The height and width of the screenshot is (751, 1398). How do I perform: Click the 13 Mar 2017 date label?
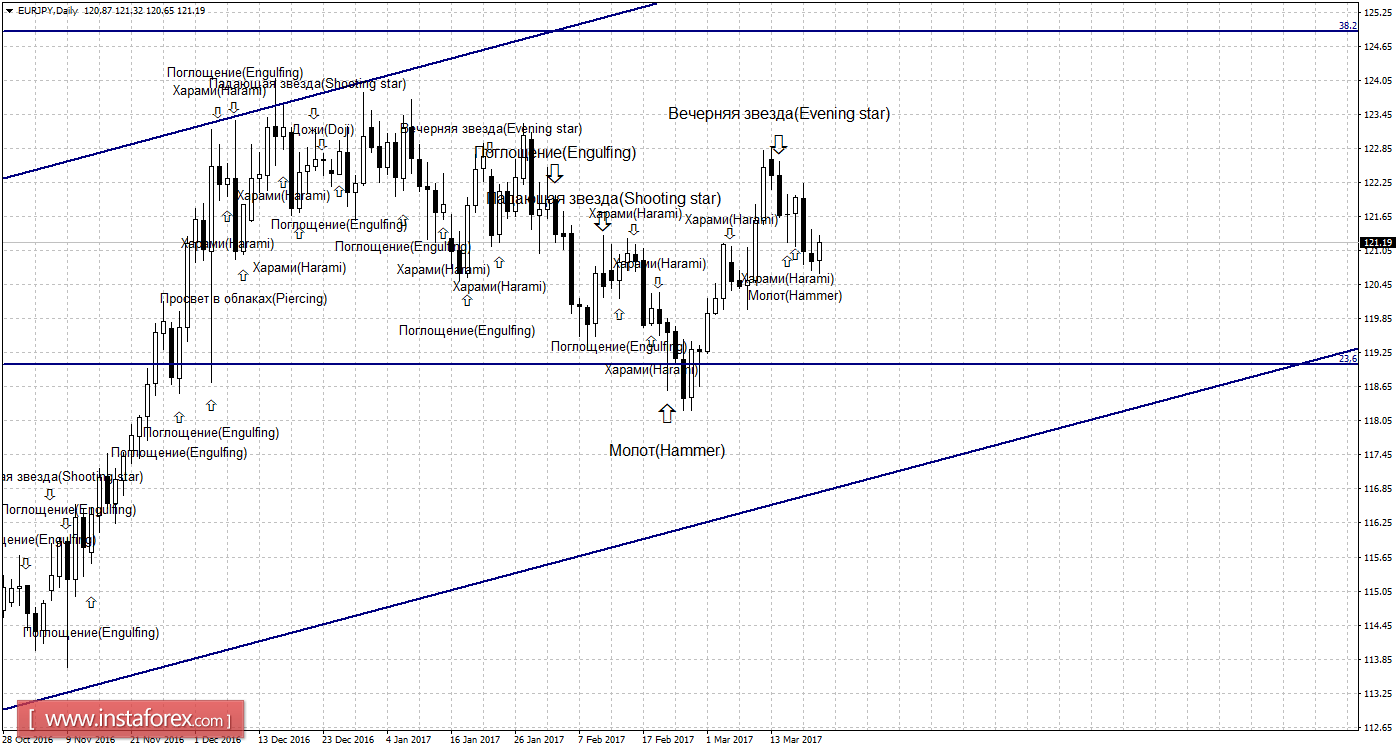(796, 740)
